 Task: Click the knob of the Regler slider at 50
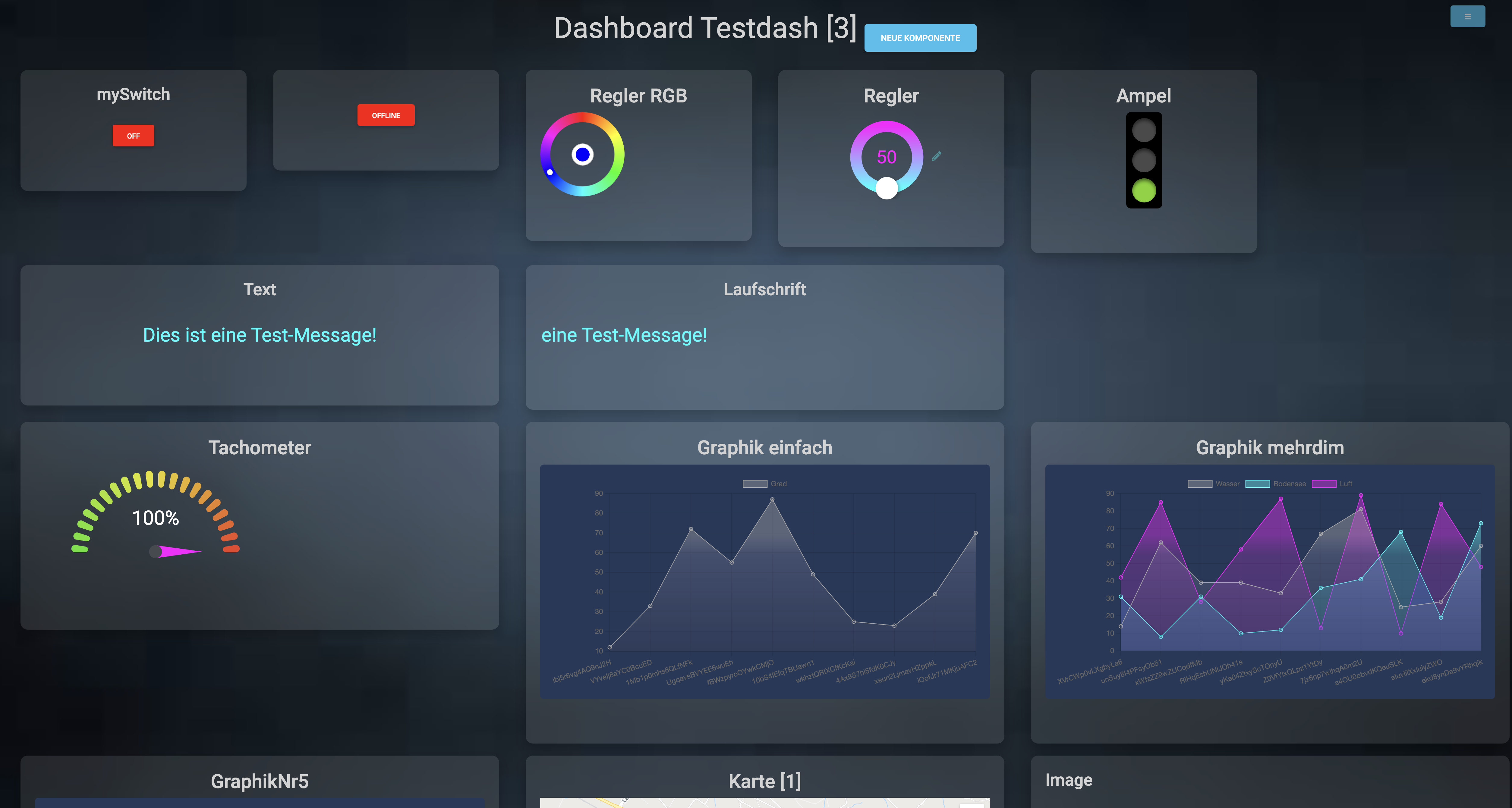pos(887,188)
